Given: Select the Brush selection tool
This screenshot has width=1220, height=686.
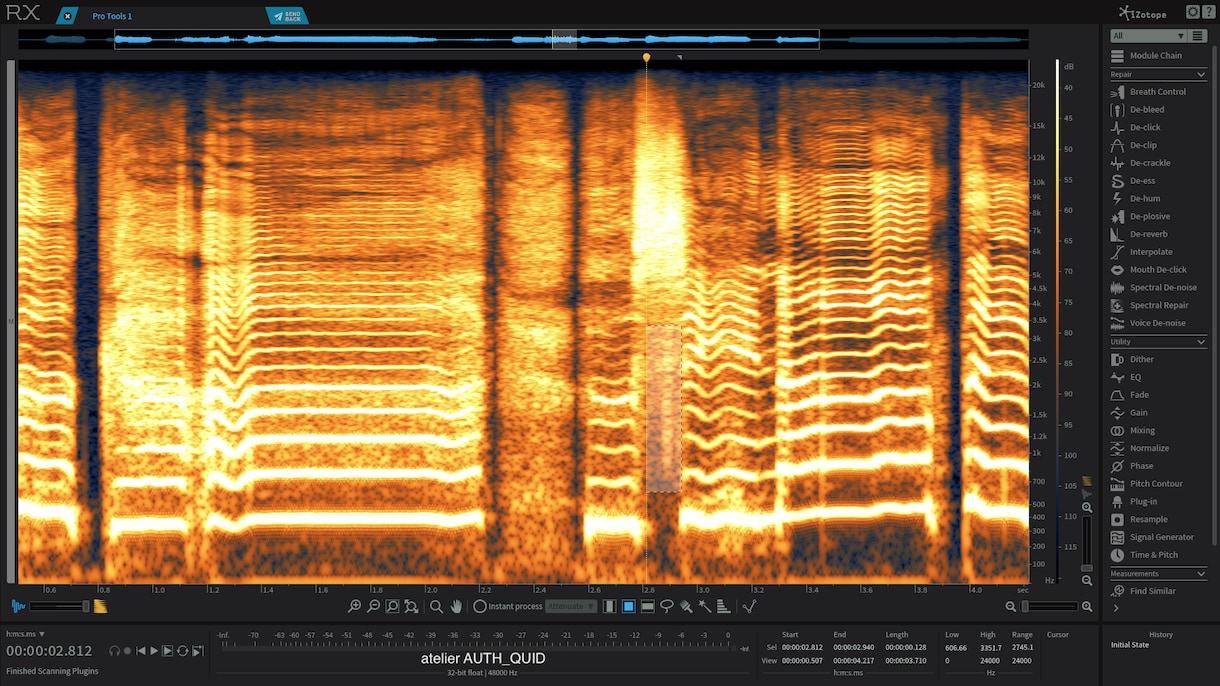Looking at the screenshot, I should [686, 607].
